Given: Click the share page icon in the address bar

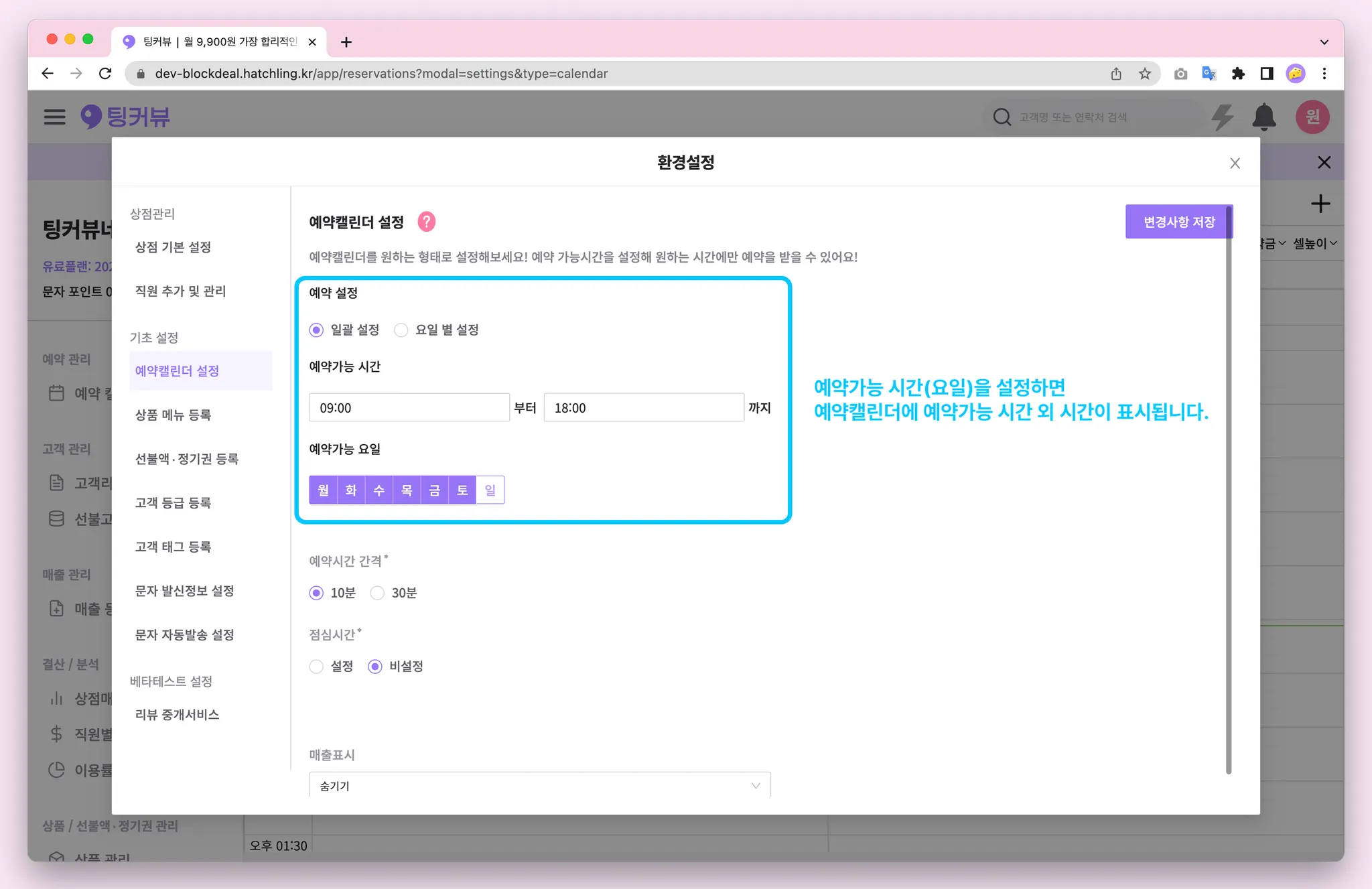Looking at the screenshot, I should 1116,74.
